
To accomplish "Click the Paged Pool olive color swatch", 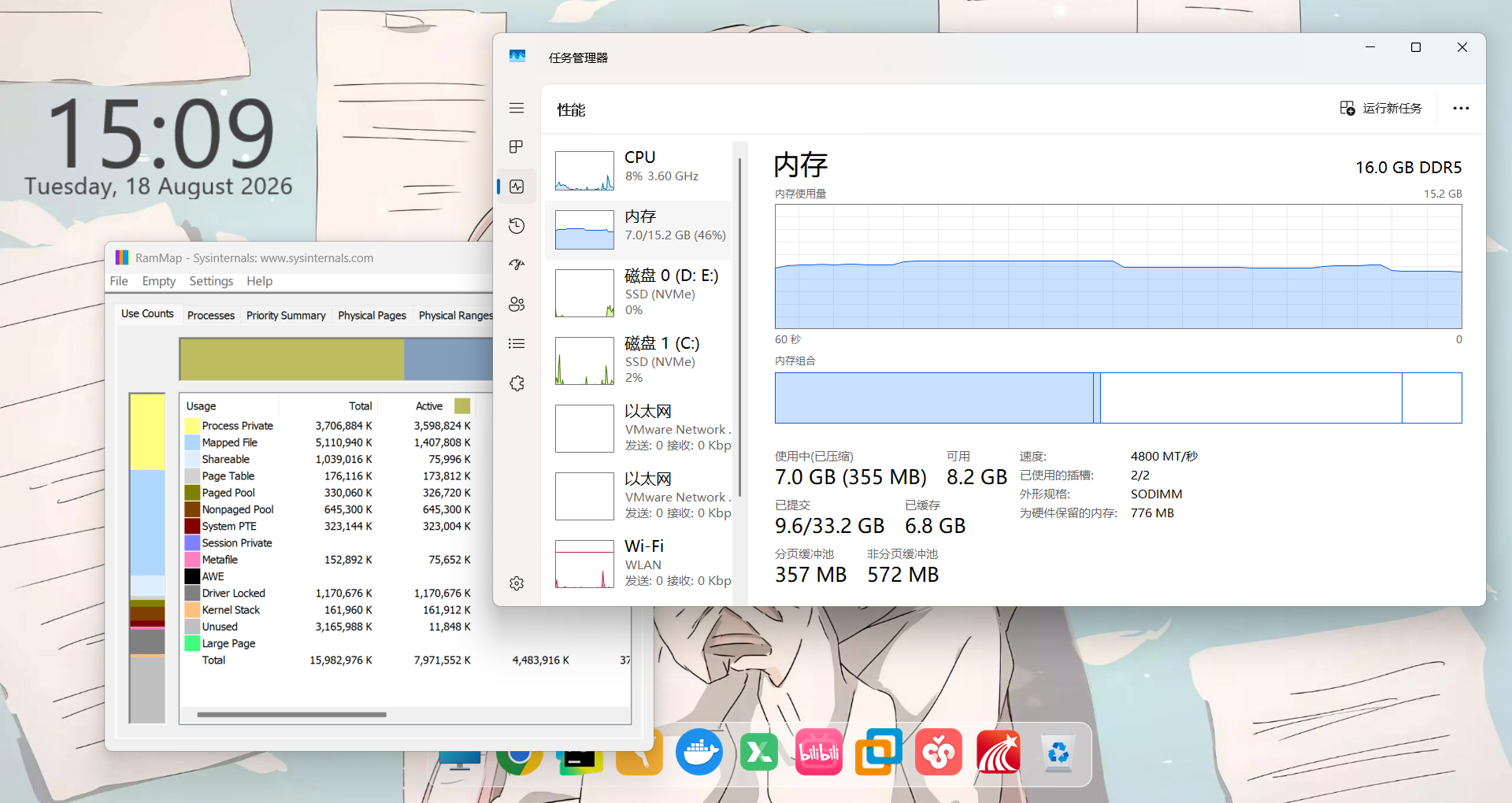I will pos(192,493).
